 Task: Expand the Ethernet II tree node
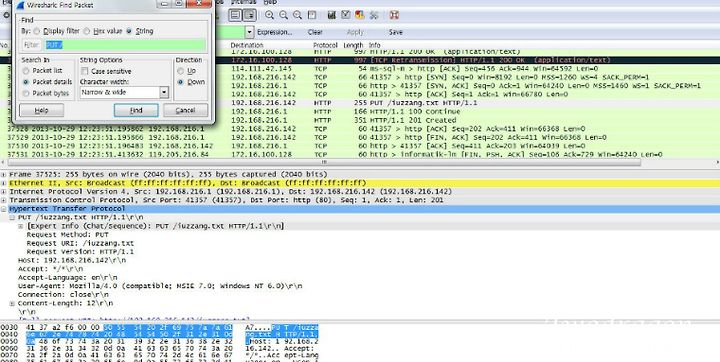click(x=4, y=183)
